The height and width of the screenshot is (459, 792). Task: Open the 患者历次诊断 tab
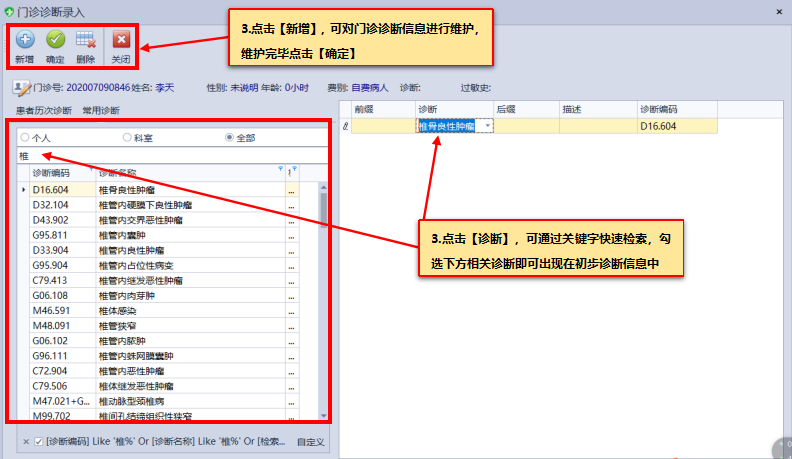[43, 110]
